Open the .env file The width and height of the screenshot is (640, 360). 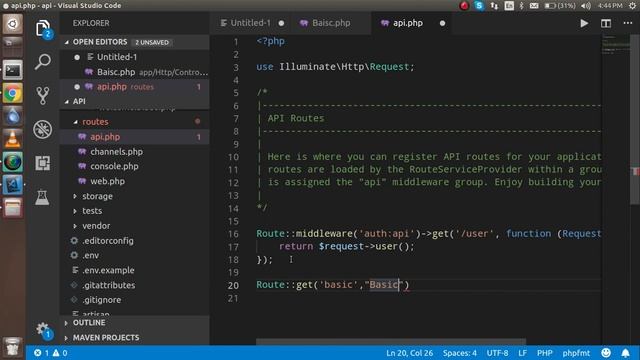coord(91,256)
